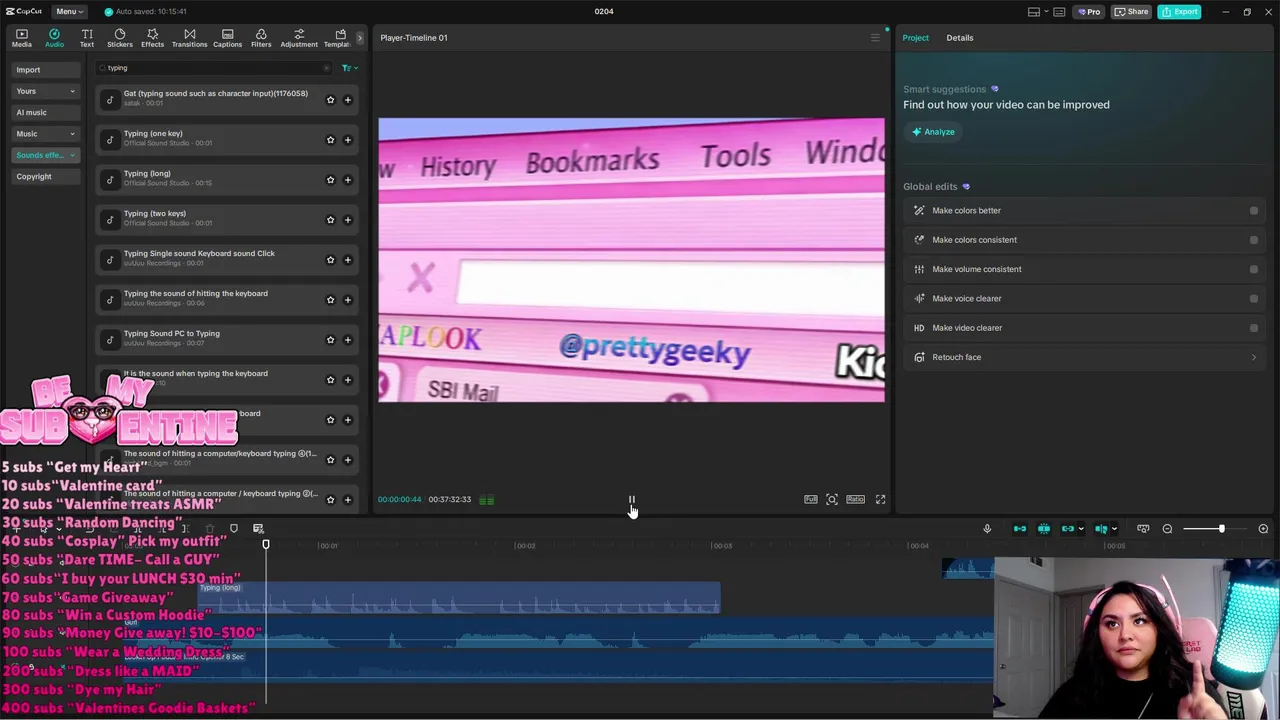The image size is (1280, 720).
Task: Open the layout selector dropdown
Action: [x=1038, y=12]
